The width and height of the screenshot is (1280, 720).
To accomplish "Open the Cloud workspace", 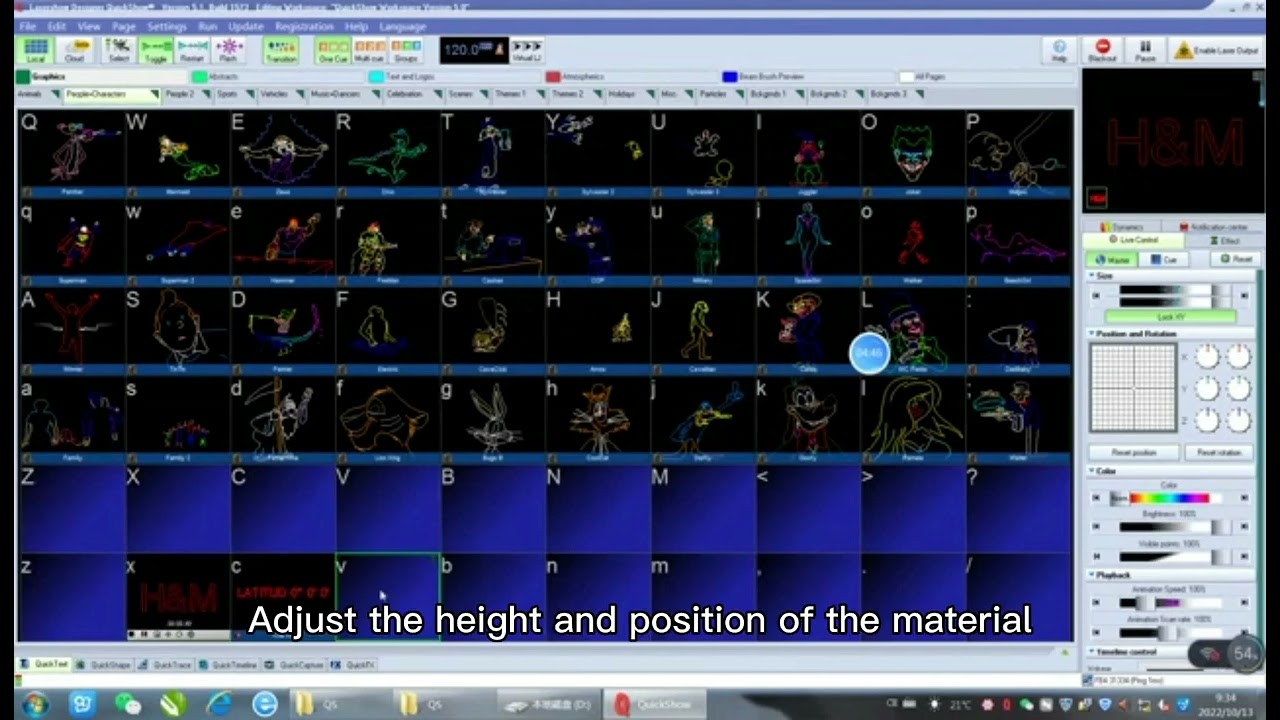I will pyautogui.click(x=75, y=51).
